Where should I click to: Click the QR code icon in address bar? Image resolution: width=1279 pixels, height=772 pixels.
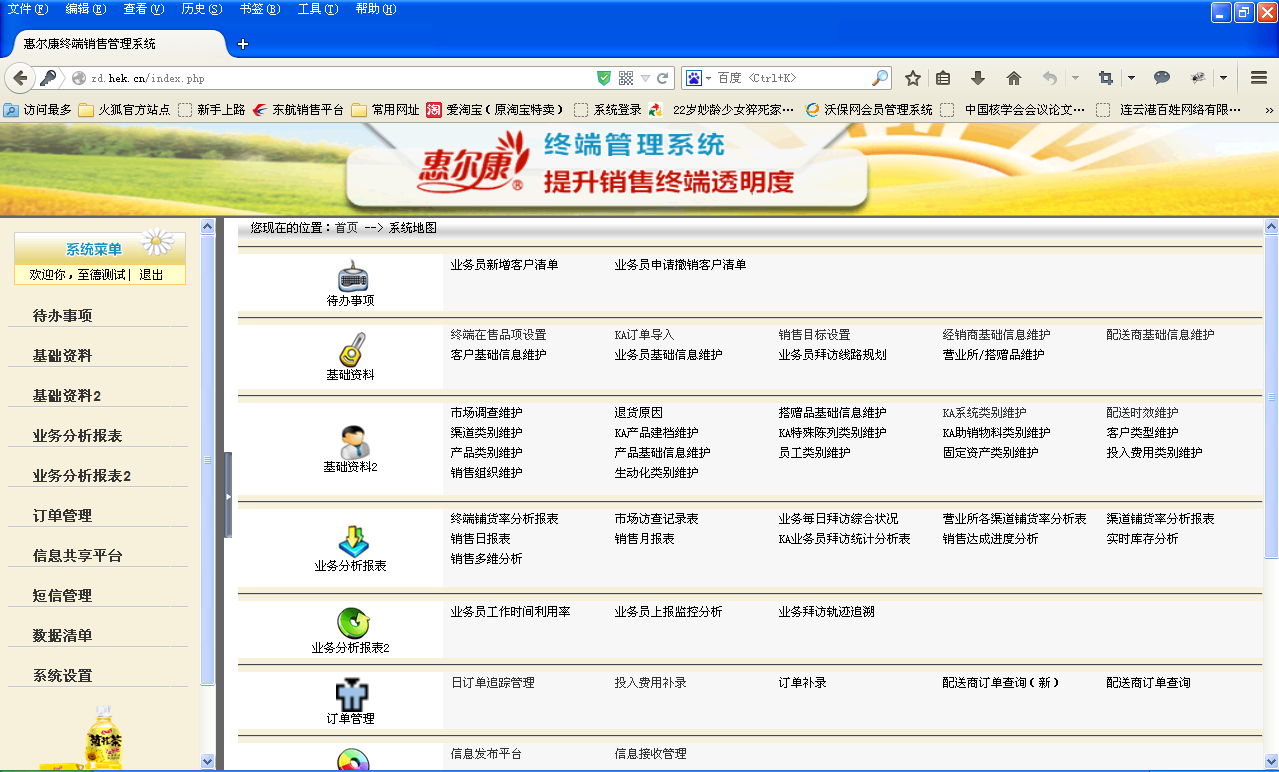click(x=626, y=78)
